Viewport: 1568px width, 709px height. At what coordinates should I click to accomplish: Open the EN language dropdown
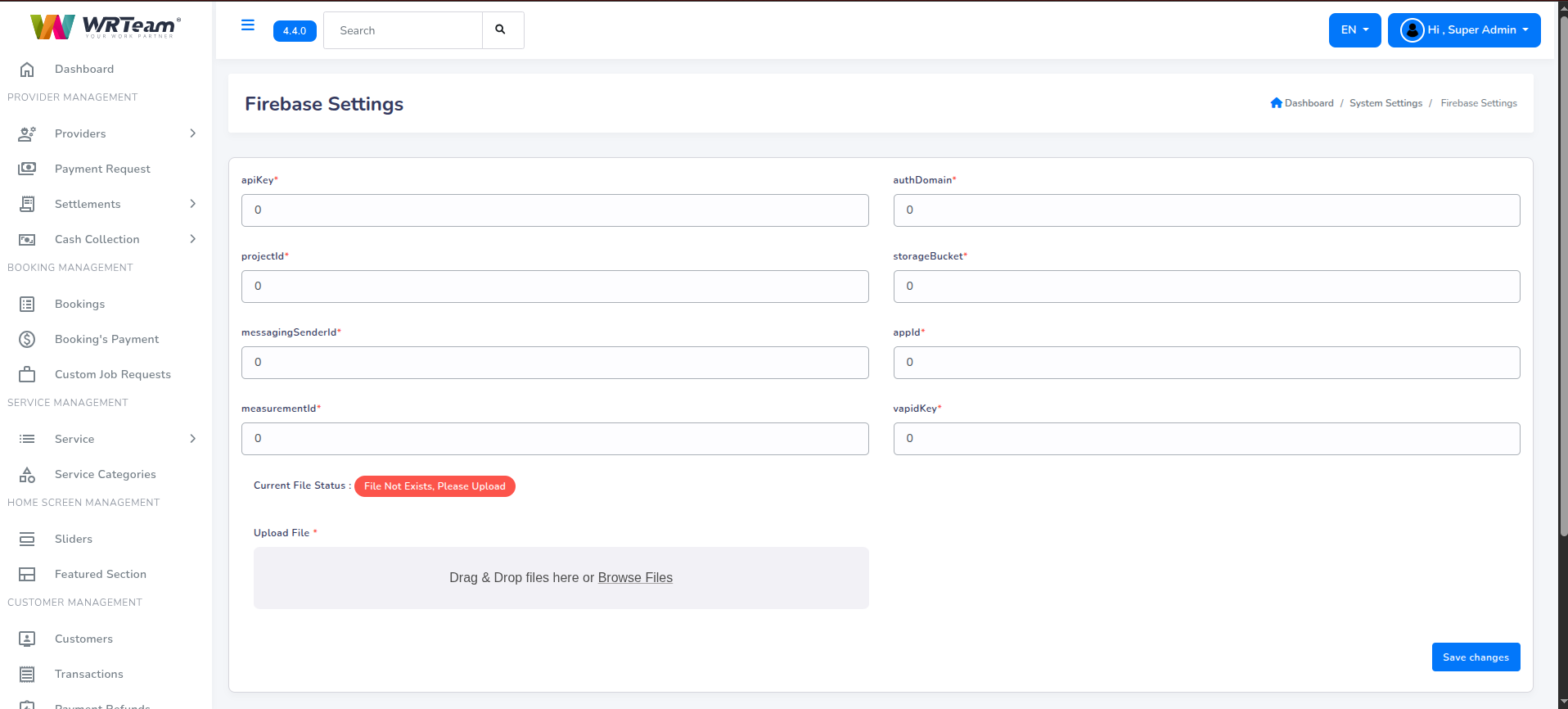click(x=1354, y=30)
